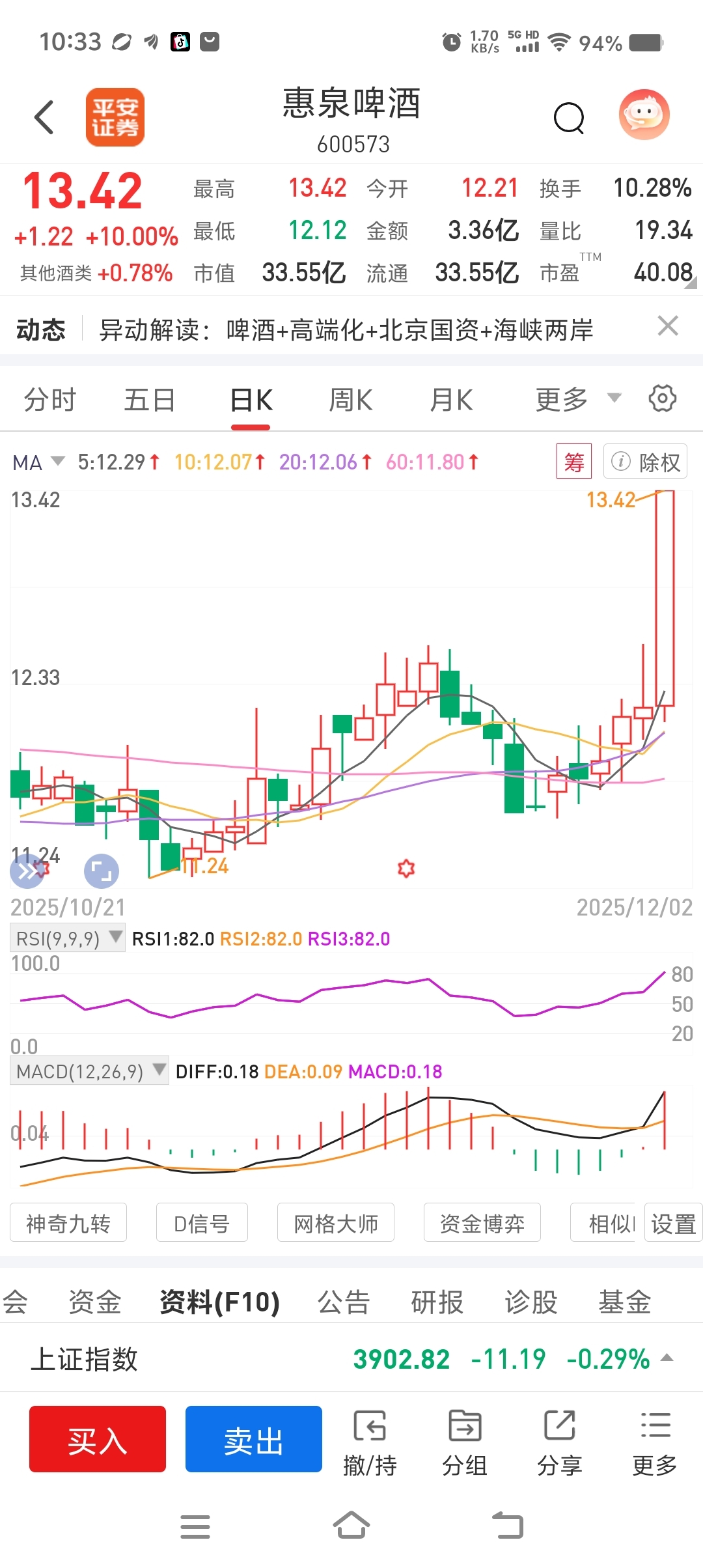703x1568 pixels.
Task: Tap the 异动解读 news headline text
Action: point(346,329)
